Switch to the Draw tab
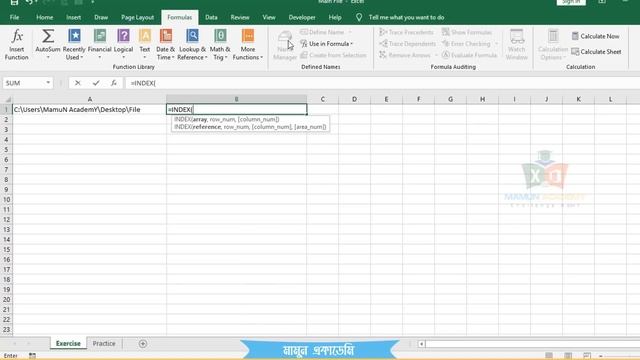 point(101,17)
